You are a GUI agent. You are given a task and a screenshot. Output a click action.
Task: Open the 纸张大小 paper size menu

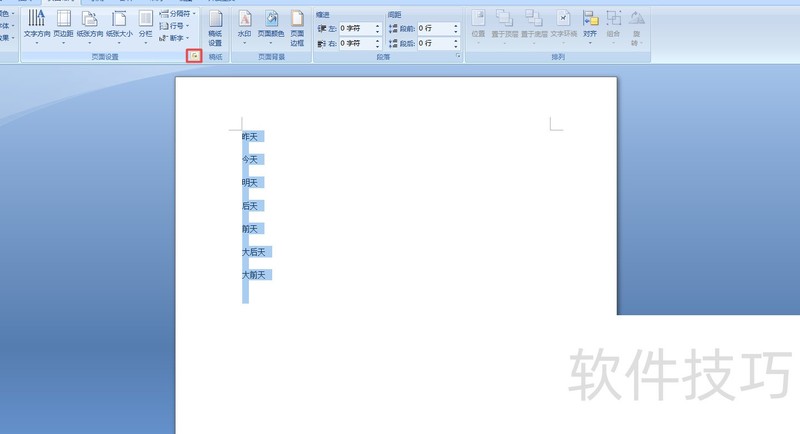119,27
